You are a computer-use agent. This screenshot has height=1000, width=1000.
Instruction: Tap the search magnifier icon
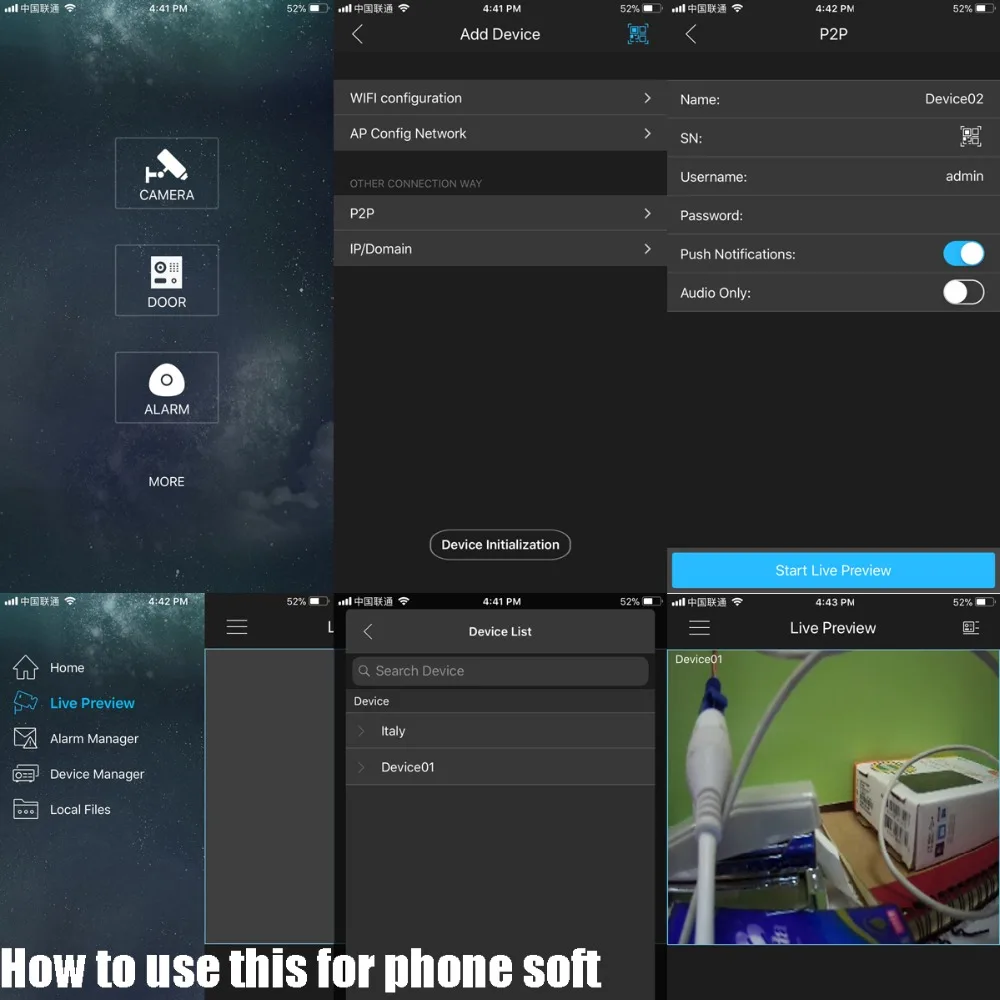(x=364, y=671)
